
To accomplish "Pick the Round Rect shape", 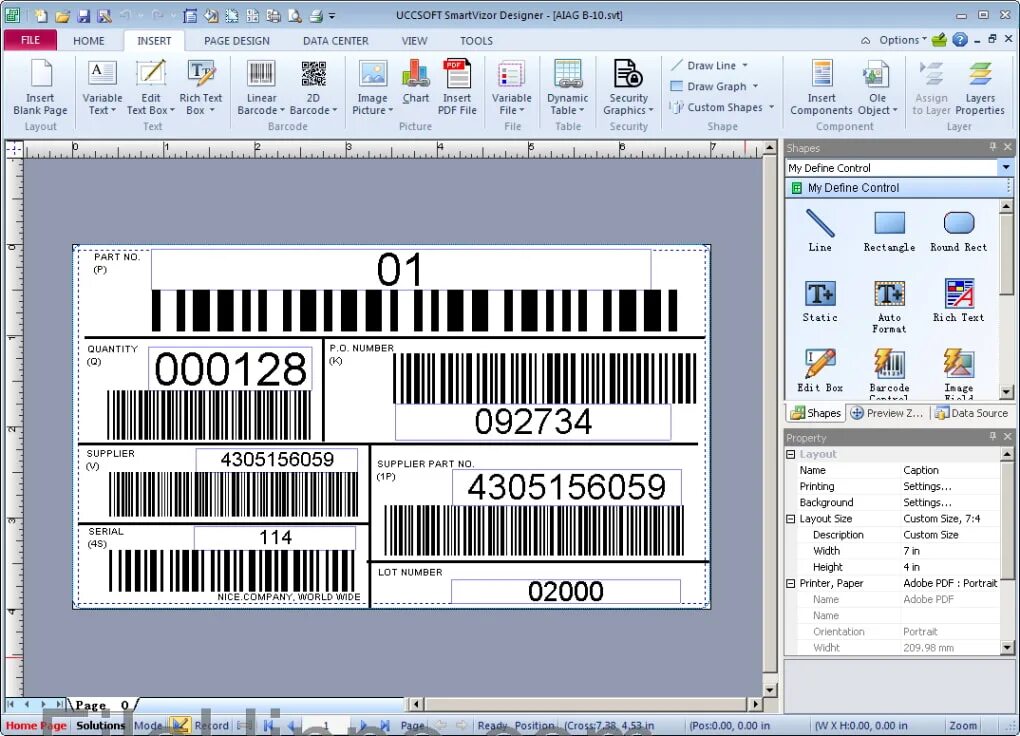I will point(958,230).
